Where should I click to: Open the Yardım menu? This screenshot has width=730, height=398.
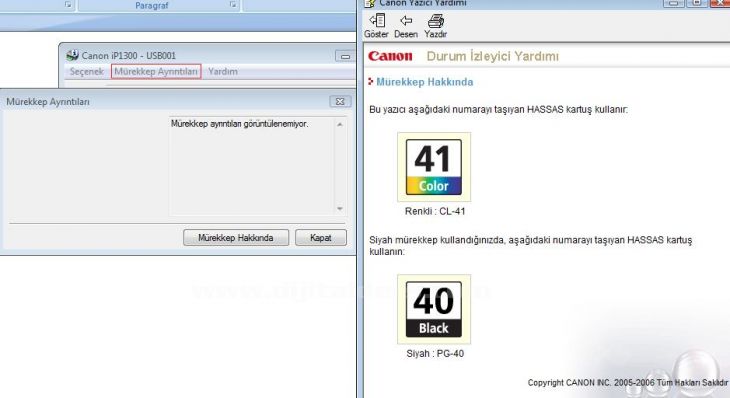223,72
